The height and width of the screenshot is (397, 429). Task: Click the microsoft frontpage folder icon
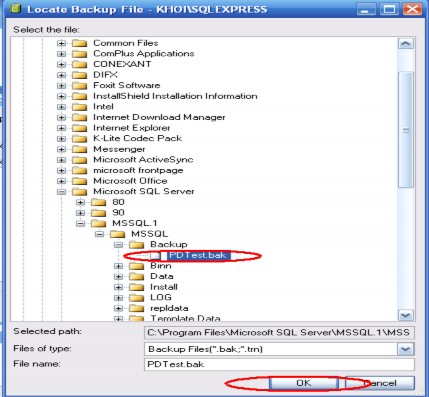pyautogui.click(x=79, y=171)
